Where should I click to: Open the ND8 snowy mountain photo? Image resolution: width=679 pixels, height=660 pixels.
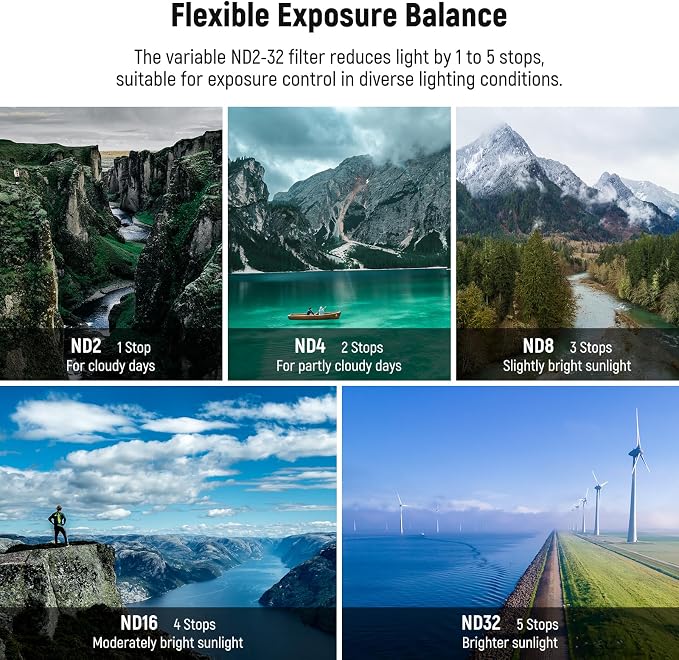568,243
